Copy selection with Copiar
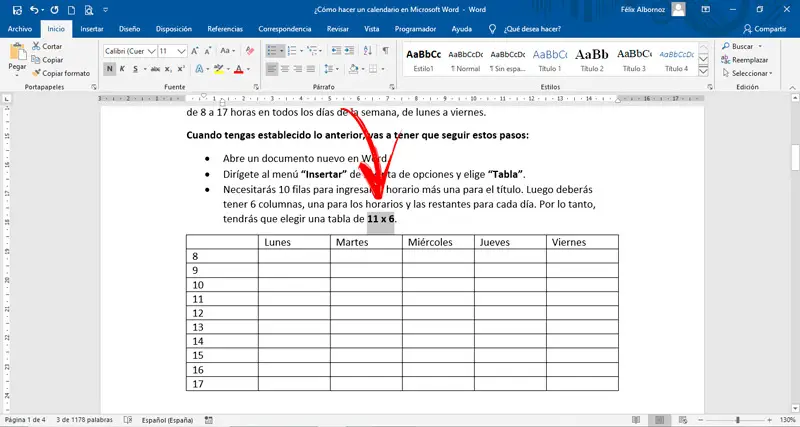Image resolution: width=800 pixels, height=427 pixels. coord(47,60)
